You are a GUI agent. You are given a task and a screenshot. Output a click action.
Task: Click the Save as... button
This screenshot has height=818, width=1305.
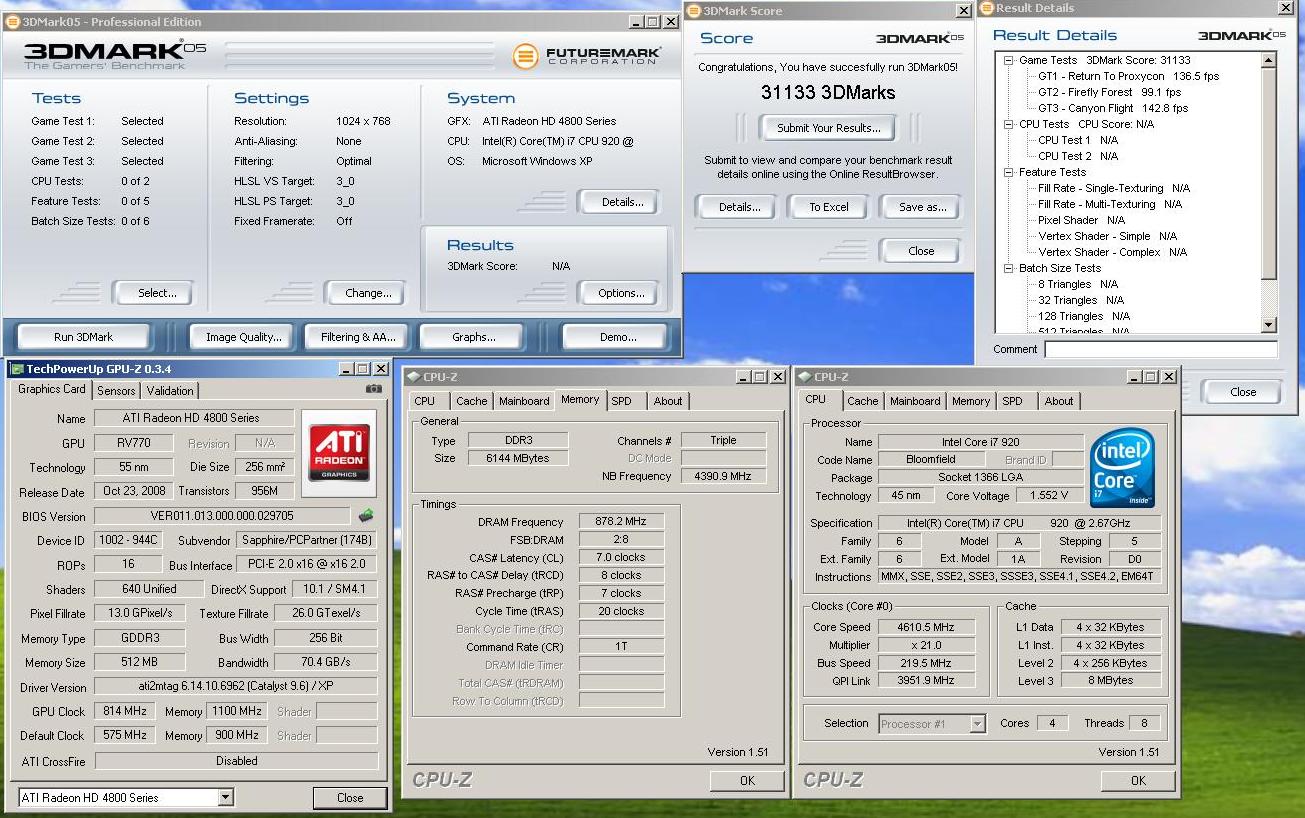tap(921, 207)
